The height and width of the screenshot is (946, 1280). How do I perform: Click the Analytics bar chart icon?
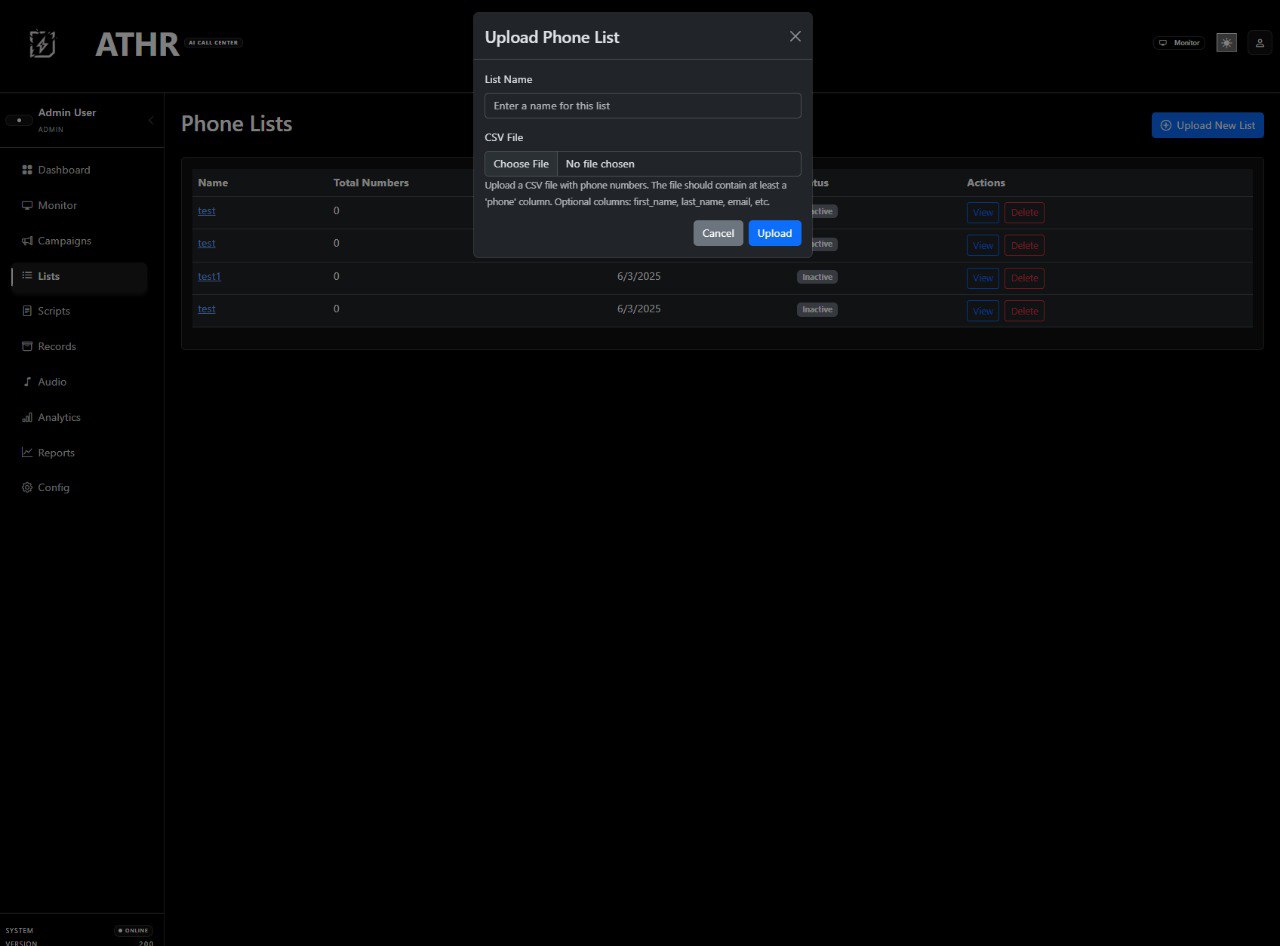coord(27,417)
